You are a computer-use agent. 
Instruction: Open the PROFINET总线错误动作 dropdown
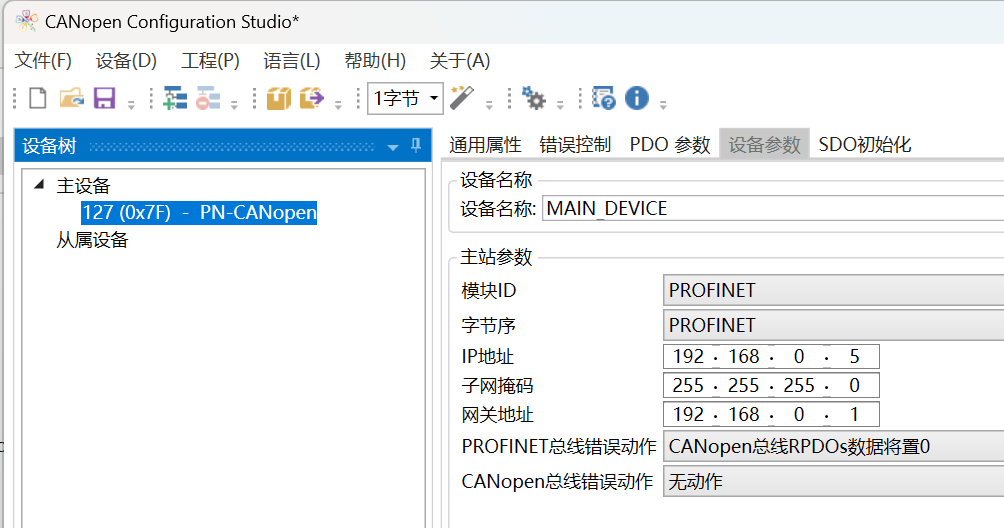[x=833, y=446]
